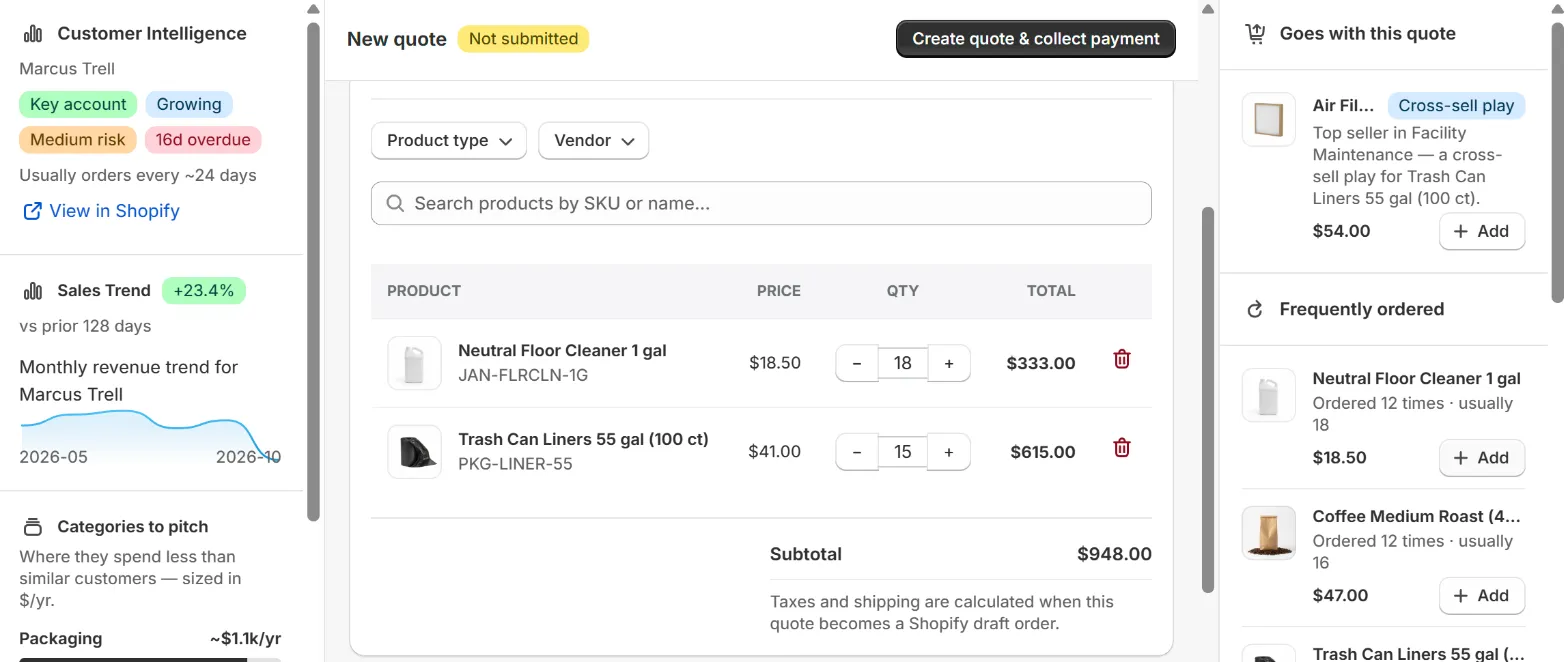Screen dimensions: 1568x662
Task: Click the 16d overdue tag
Action: 203,140
